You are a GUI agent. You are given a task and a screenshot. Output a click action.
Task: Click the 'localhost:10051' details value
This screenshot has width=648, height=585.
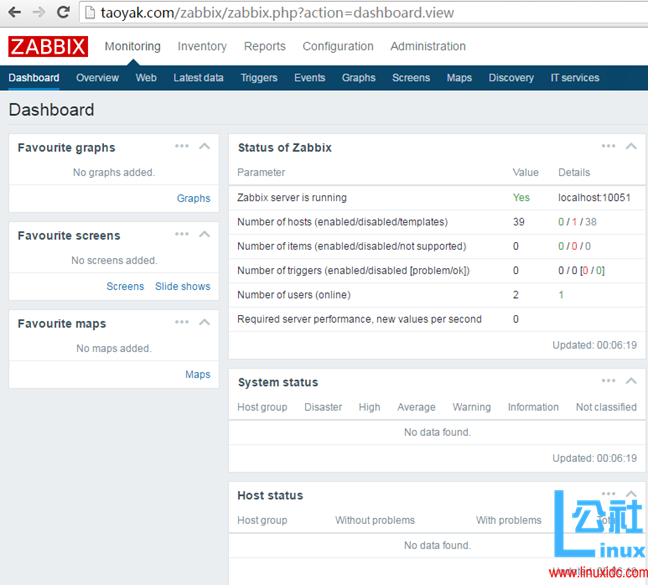(x=594, y=198)
